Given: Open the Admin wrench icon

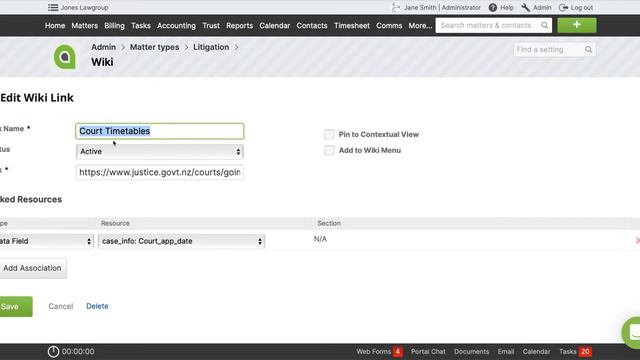Looking at the screenshot, I should tap(525, 7).
